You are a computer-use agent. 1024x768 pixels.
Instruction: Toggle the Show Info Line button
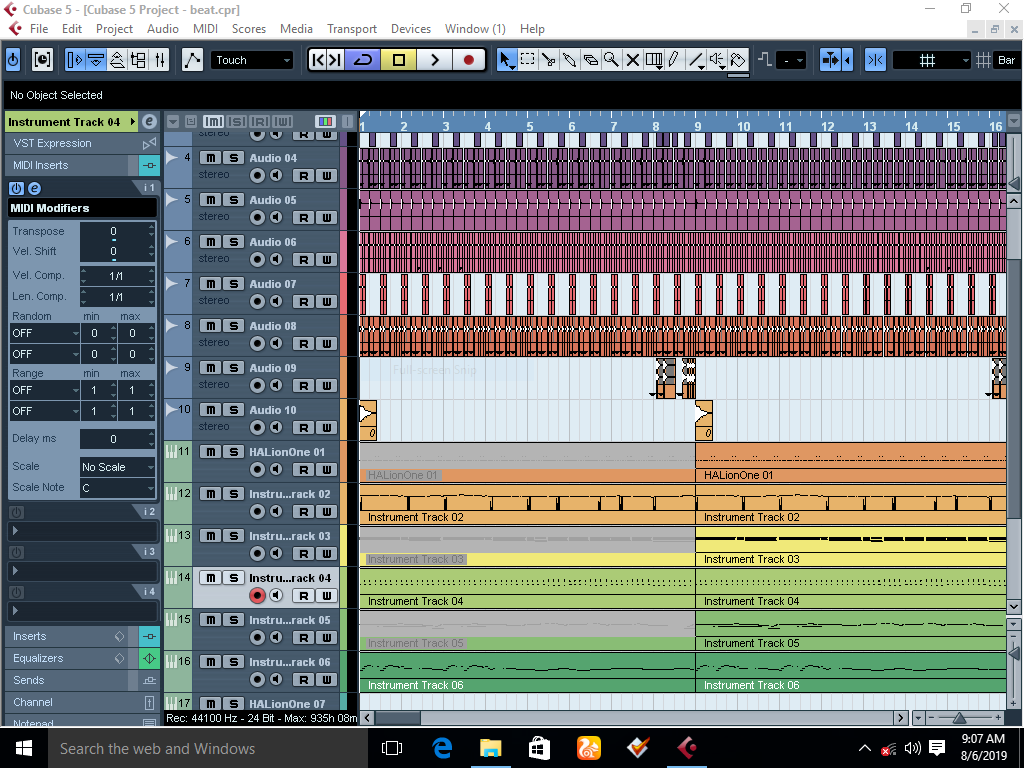pos(96,60)
